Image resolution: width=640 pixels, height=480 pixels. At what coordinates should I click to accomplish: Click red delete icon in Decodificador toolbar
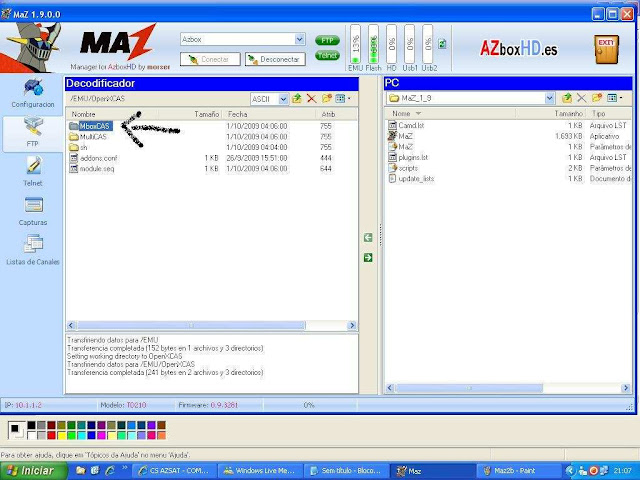[311, 98]
